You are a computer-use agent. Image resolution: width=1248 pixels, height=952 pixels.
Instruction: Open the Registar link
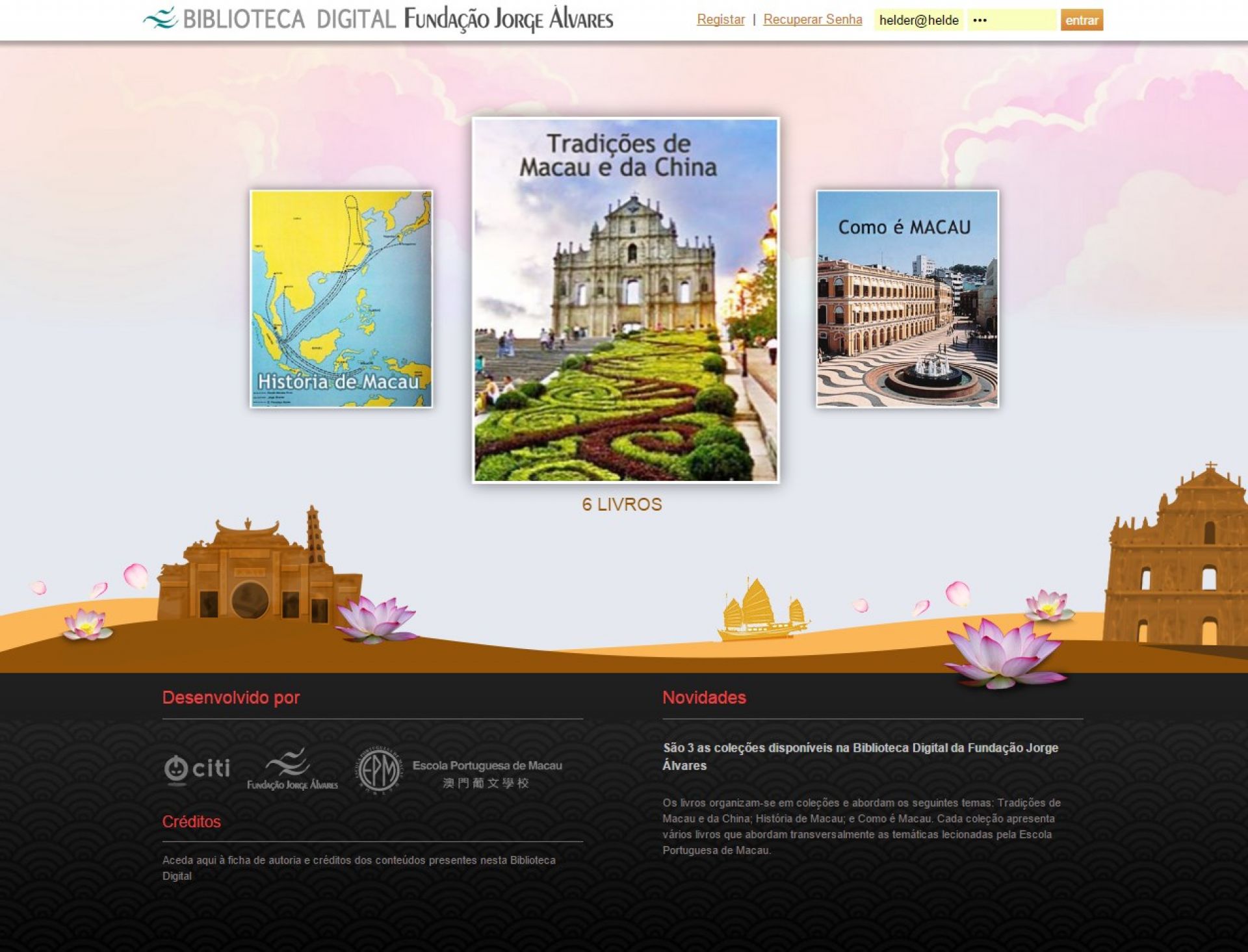click(720, 19)
